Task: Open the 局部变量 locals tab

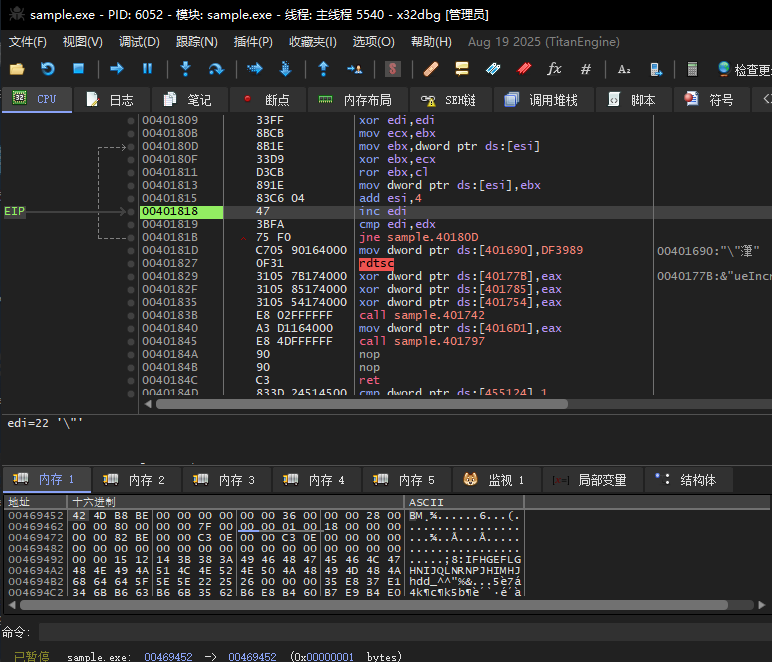Action: pyautogui.click(x=593, y=480)
